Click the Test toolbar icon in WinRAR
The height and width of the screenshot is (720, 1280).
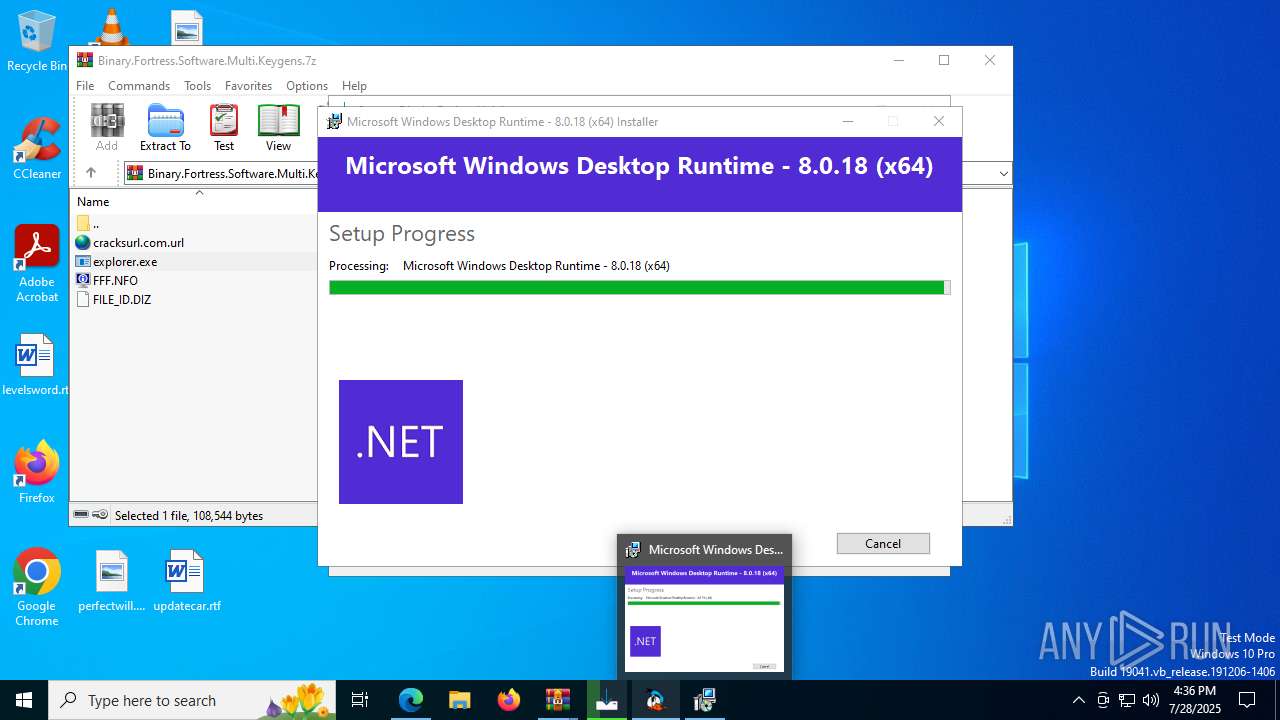click(x=224, y=127)
